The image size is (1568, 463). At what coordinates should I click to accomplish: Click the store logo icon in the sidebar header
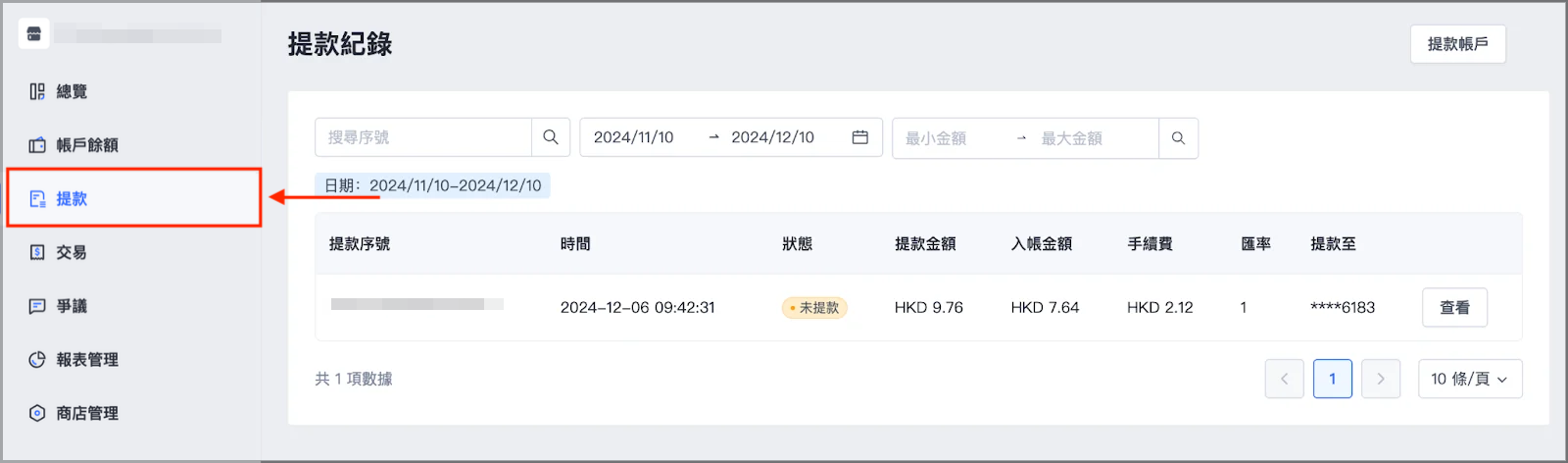(34, 34)
